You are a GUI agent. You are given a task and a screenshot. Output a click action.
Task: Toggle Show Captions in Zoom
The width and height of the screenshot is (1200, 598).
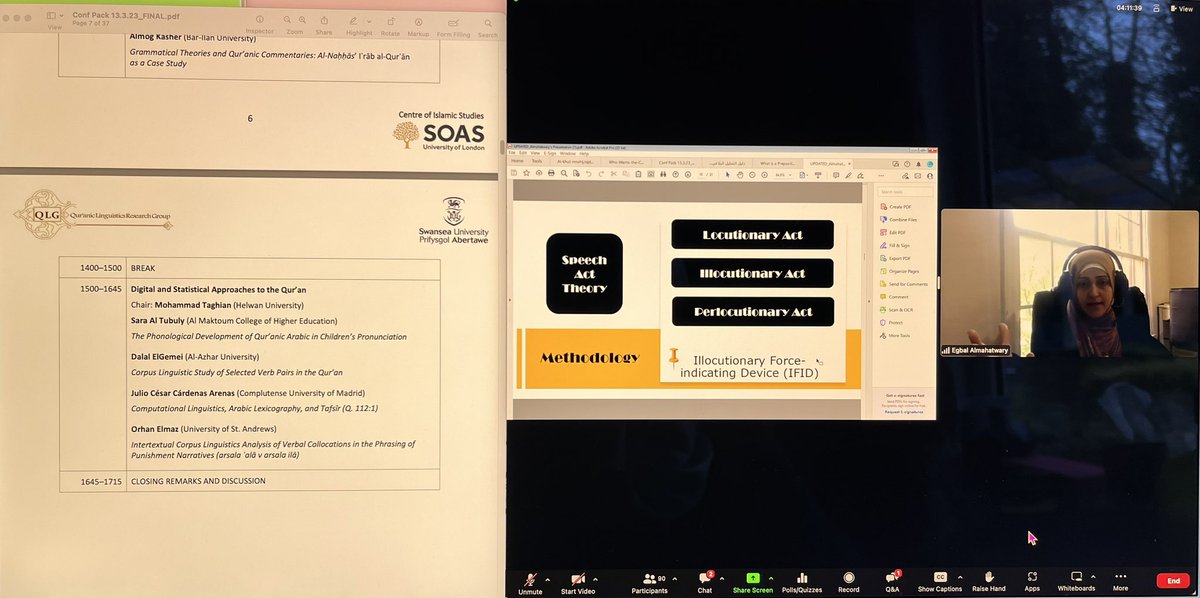940,581
